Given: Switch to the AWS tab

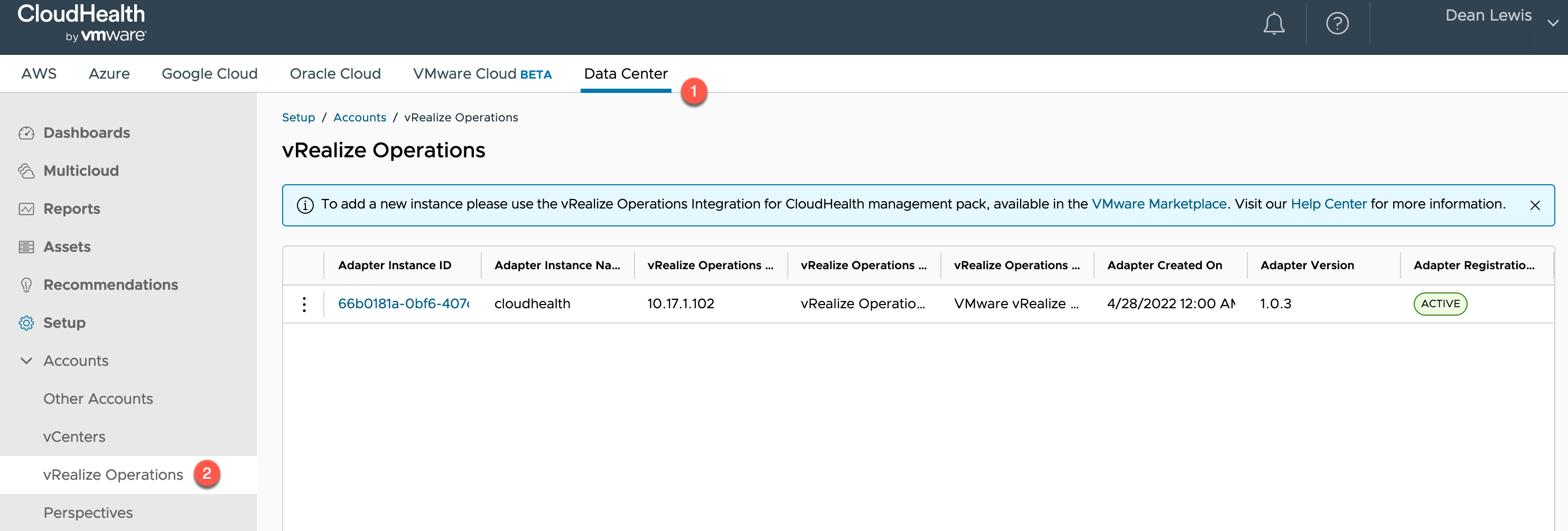Looking at the screenshot, I should click(39, 73).
